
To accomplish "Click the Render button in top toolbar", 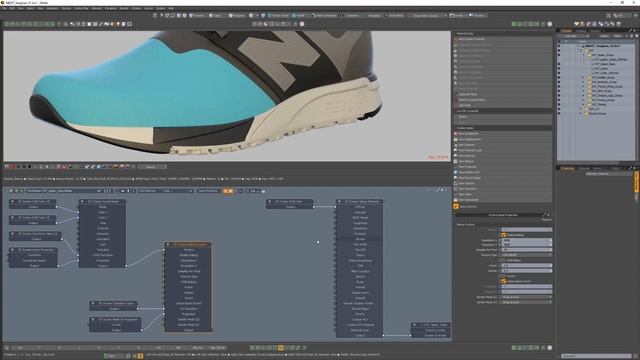I will [457, 16].
